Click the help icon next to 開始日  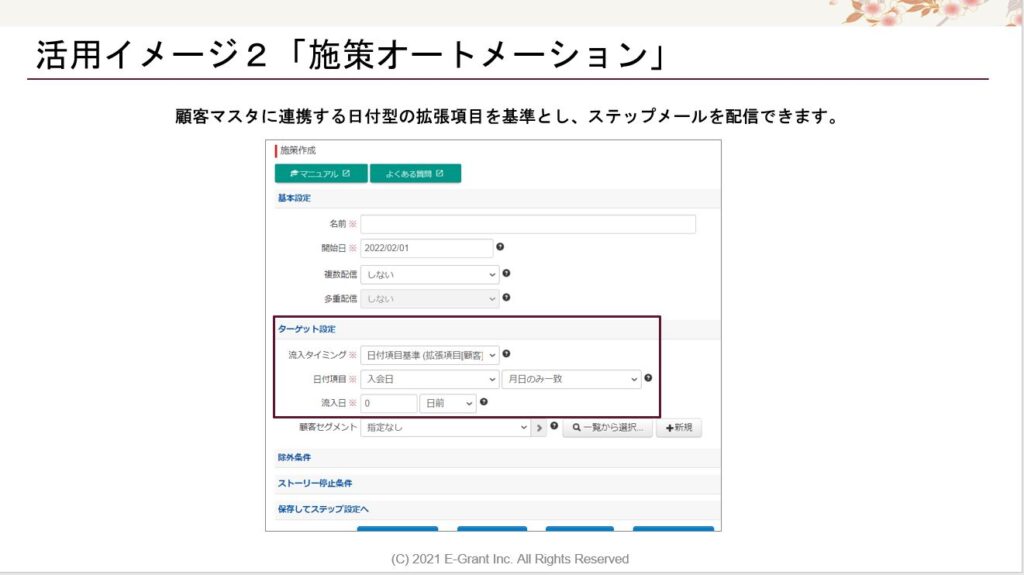click(500, 247)
